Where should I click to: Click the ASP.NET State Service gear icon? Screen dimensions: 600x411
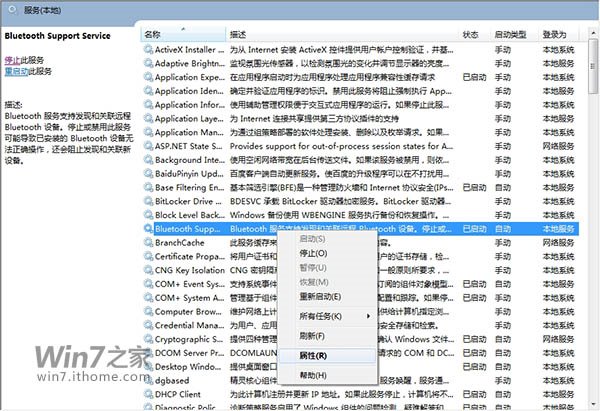(148, 146)
